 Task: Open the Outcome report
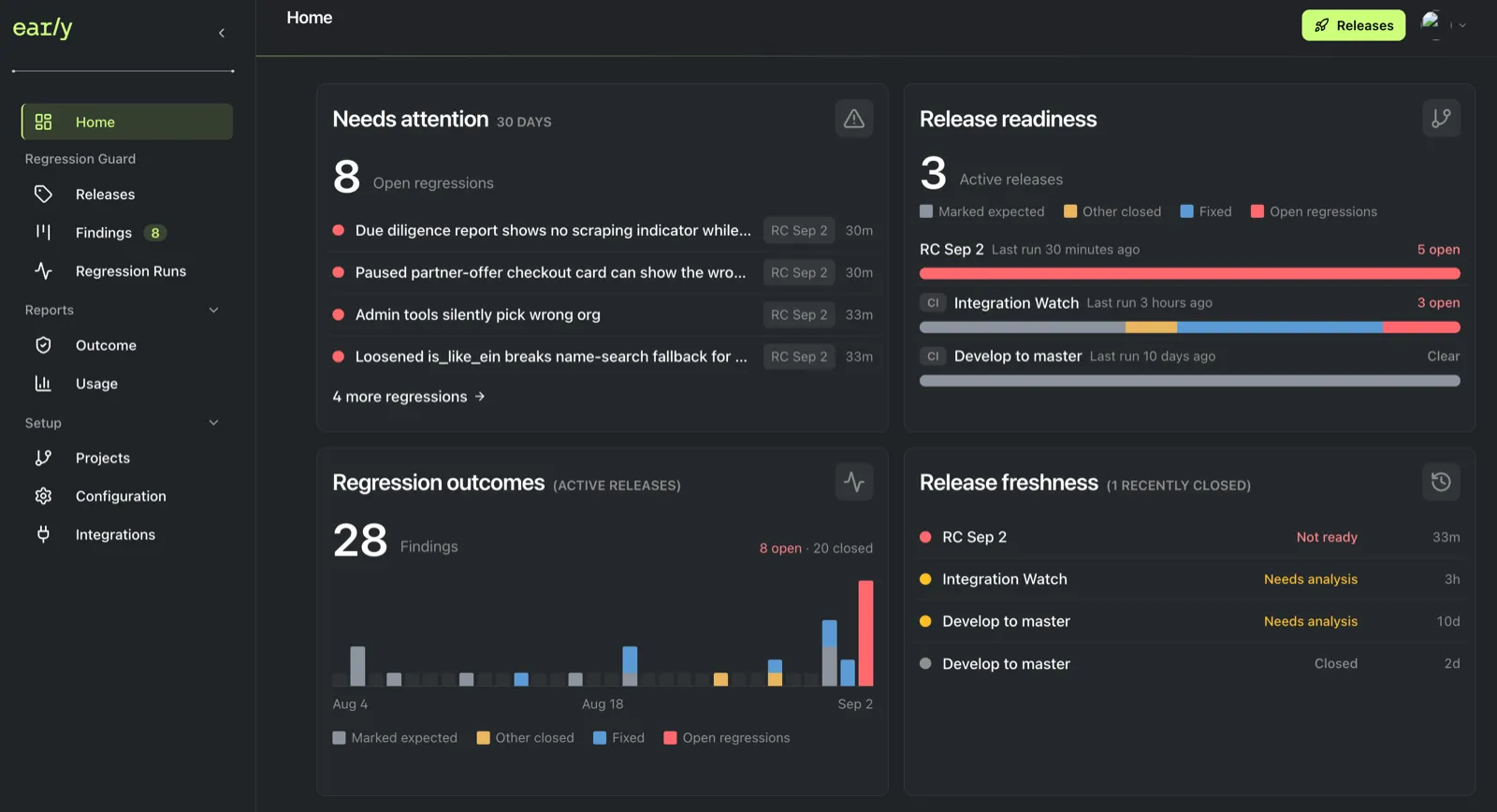(127, 345)
